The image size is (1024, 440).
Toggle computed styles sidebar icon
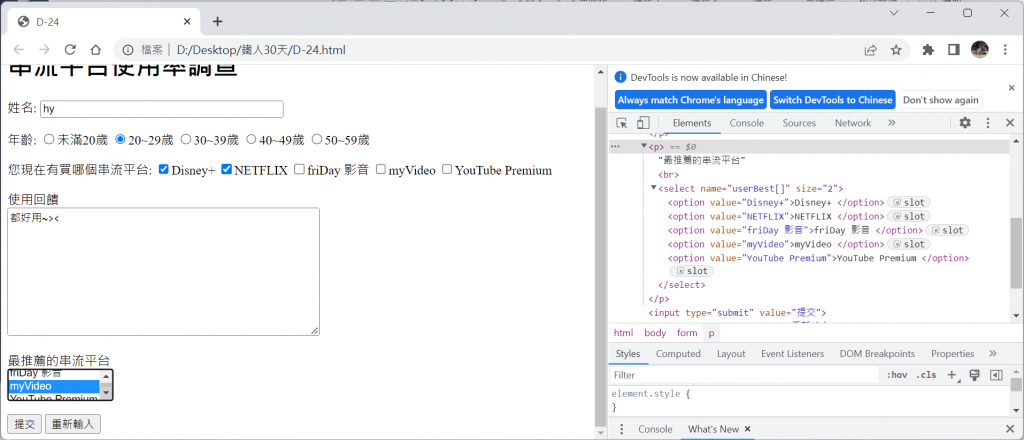click(996, 375)
